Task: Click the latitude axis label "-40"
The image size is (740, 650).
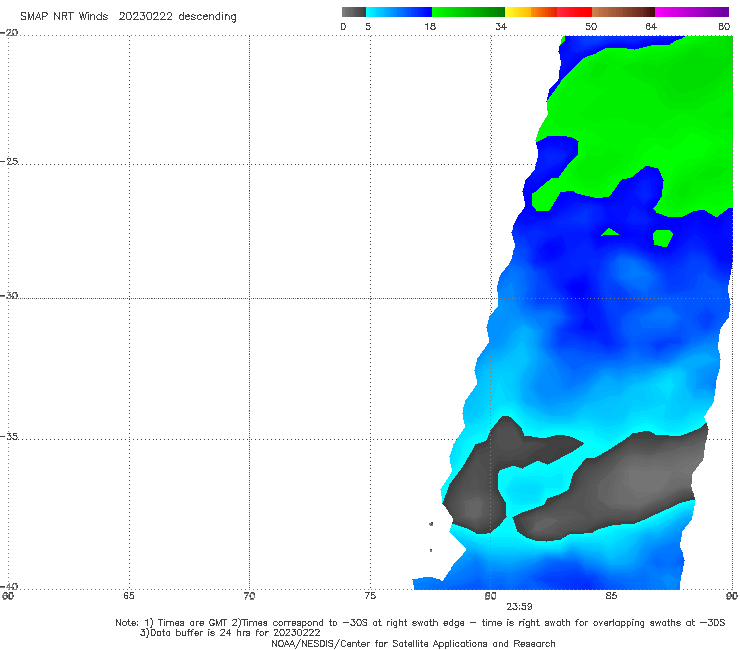Action: pos(9,586)
